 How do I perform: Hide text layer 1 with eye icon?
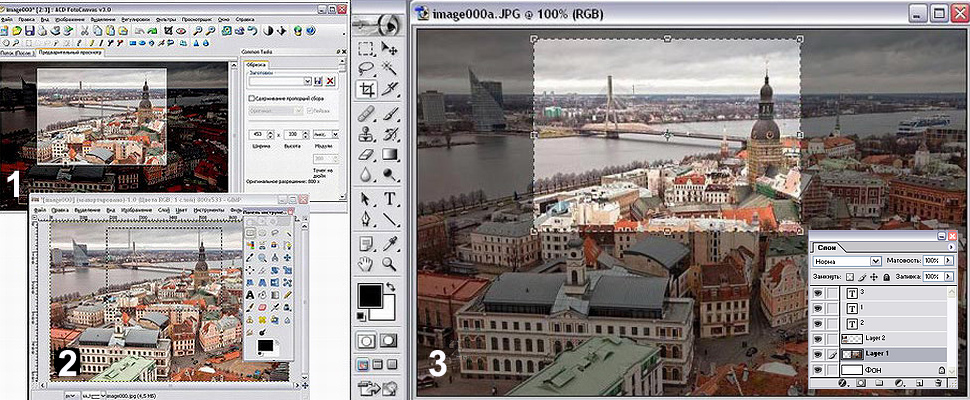tap(818, 308)
